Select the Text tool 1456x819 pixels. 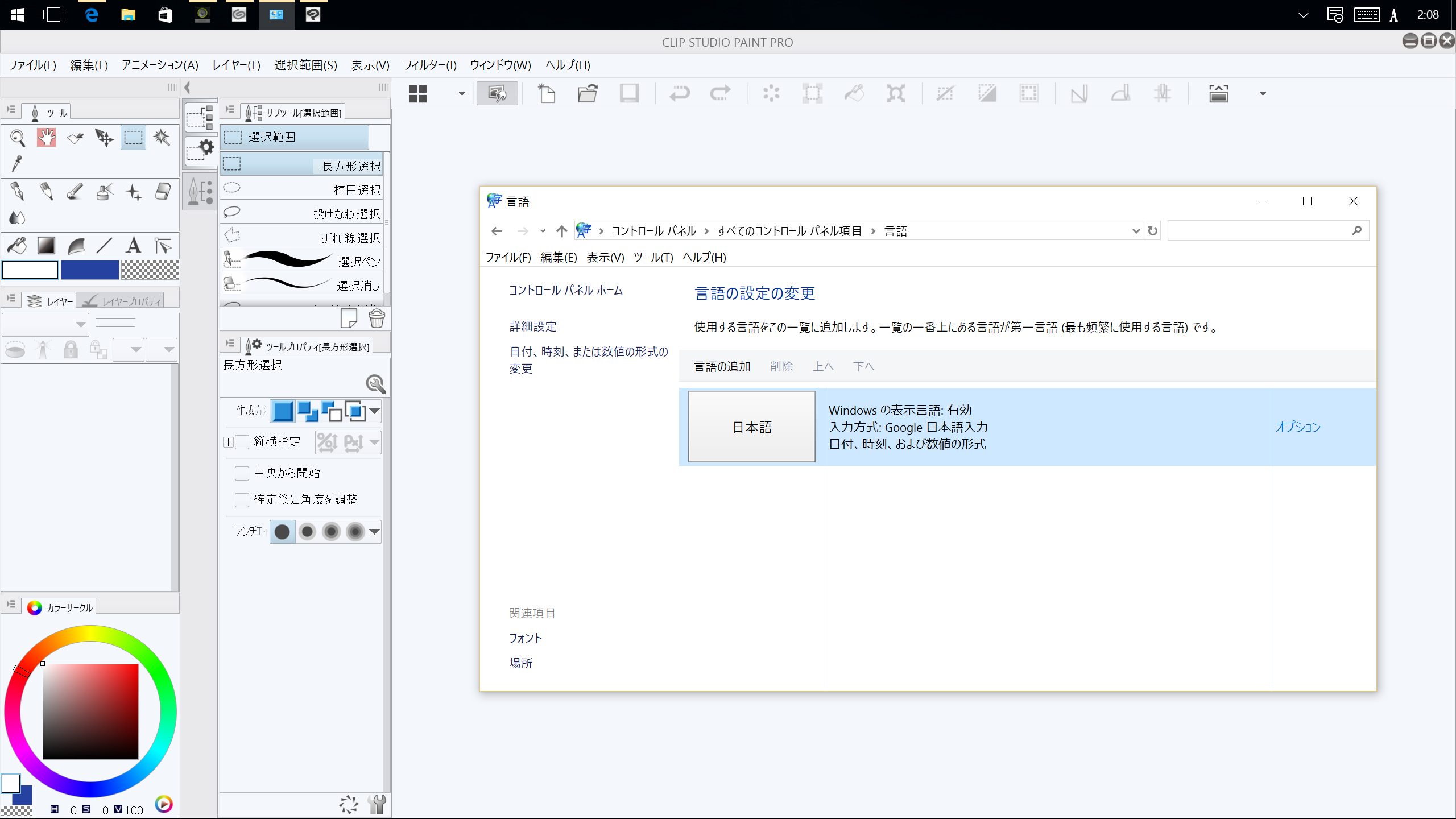point(134,245)
